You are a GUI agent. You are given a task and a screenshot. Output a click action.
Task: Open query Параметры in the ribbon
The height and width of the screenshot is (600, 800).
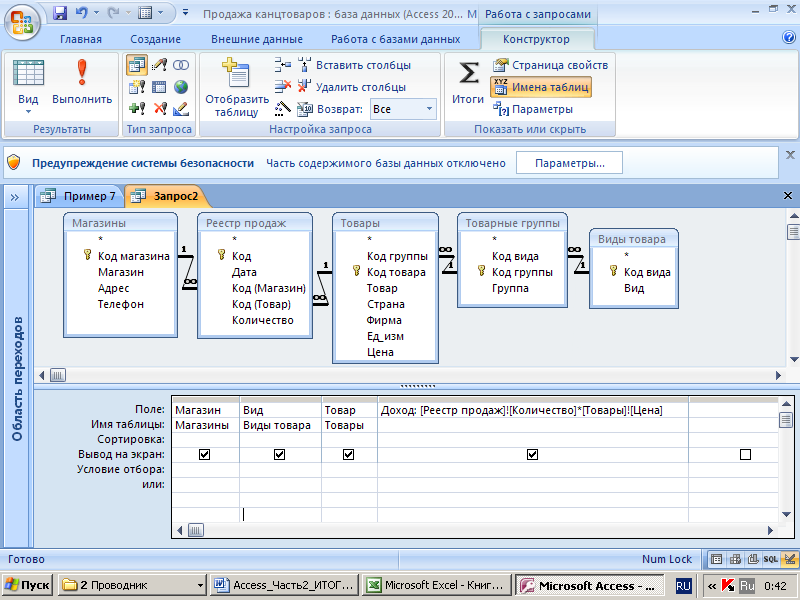coord(533,109)
